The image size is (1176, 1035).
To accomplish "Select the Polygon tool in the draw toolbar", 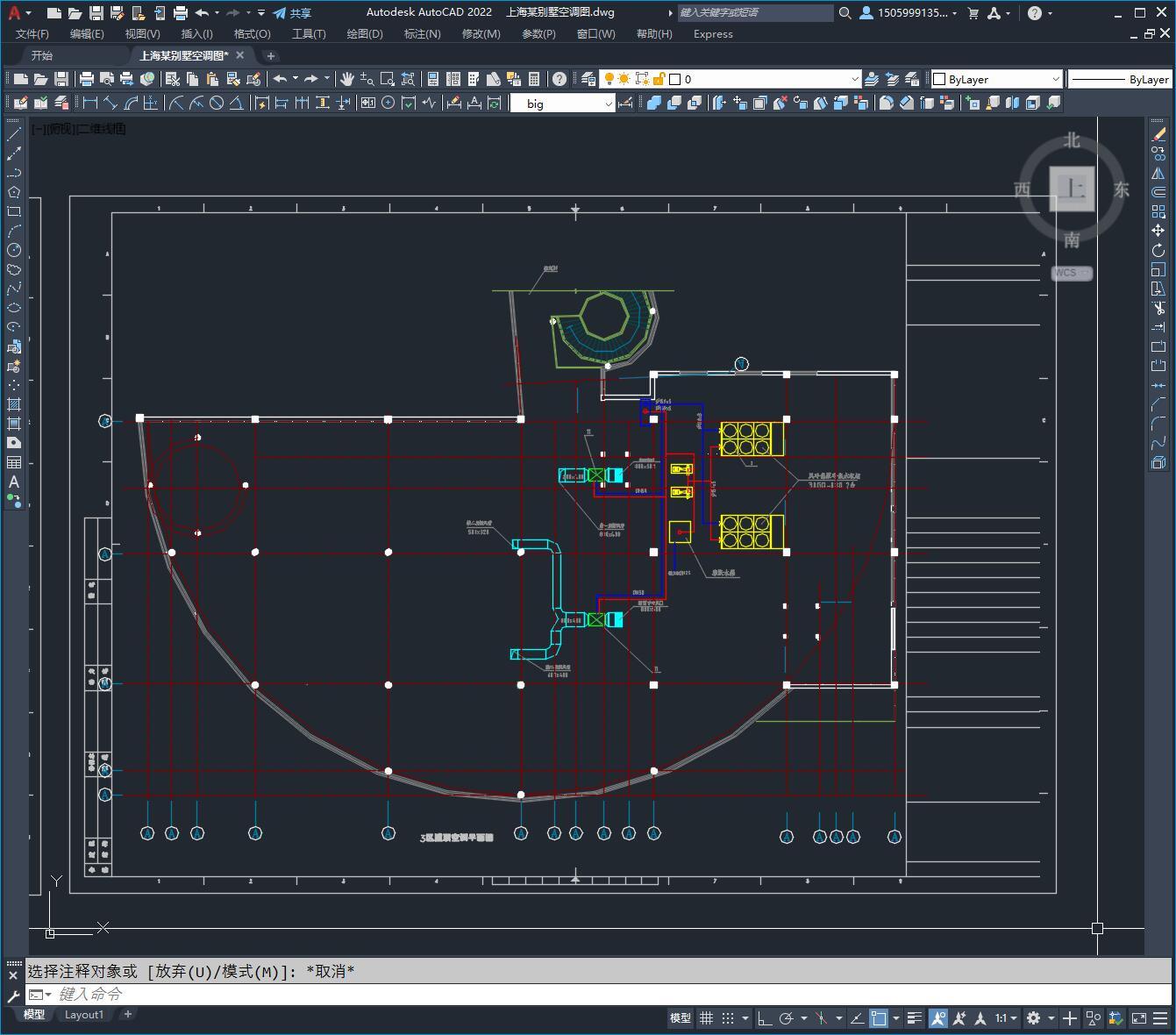I will coord(14,192).
